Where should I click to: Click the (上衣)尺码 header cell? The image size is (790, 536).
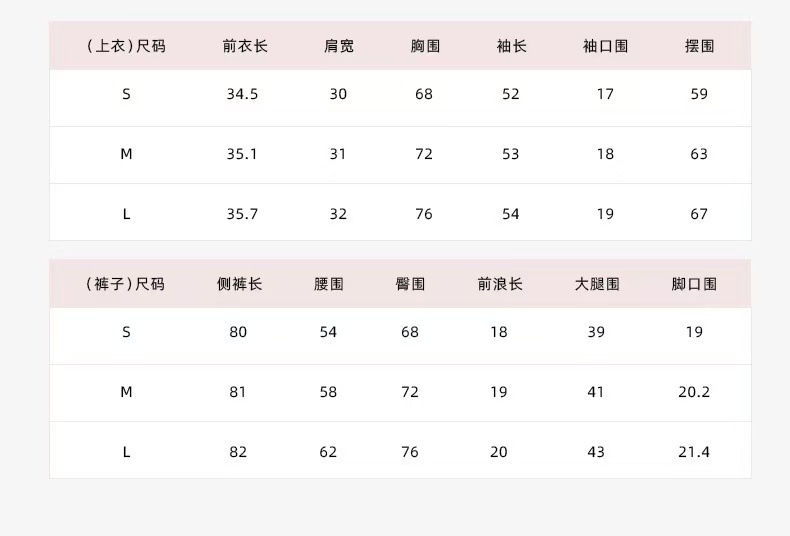click(x=126, y=46)
